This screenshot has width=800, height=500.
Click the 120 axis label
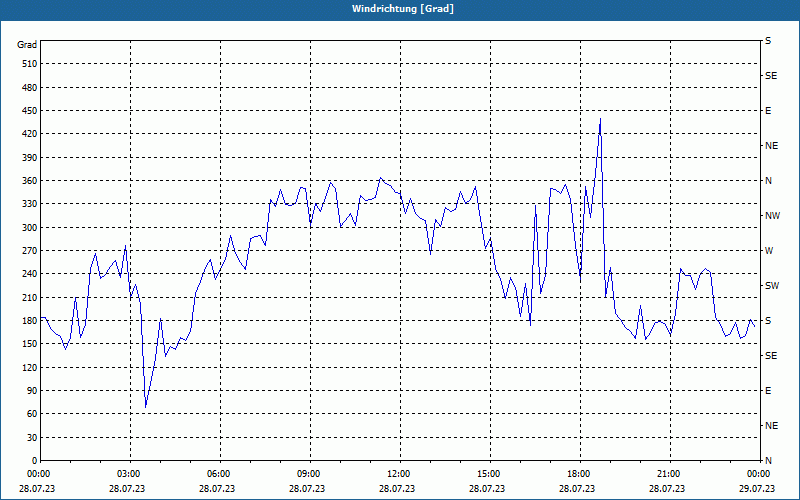point(30,367)
